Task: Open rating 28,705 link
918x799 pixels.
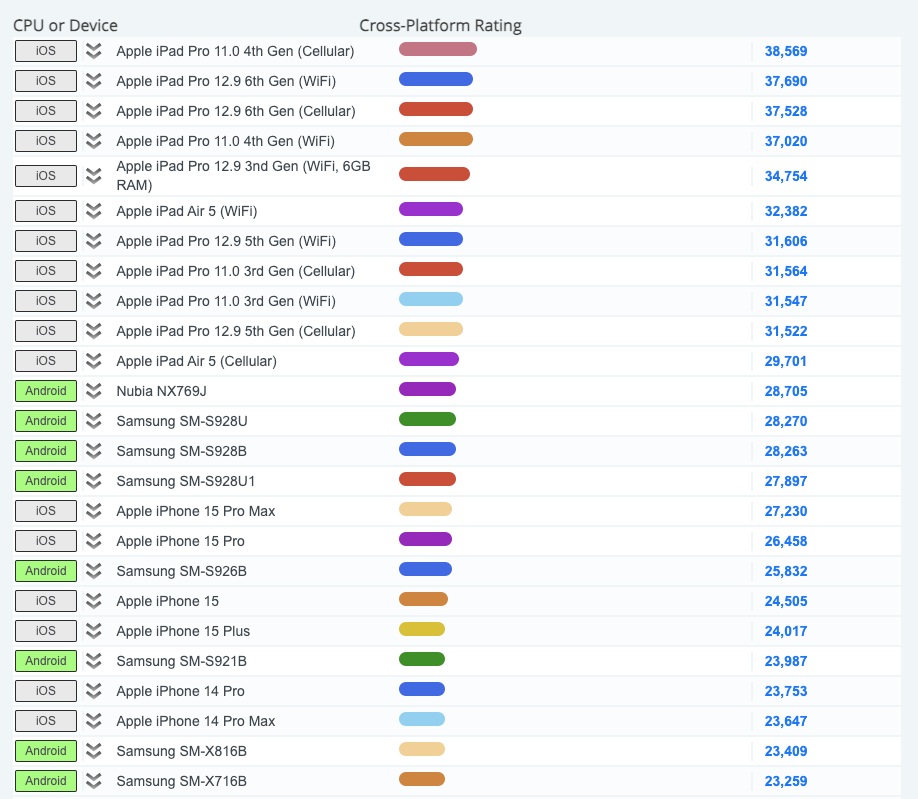Action: point(786,392)
